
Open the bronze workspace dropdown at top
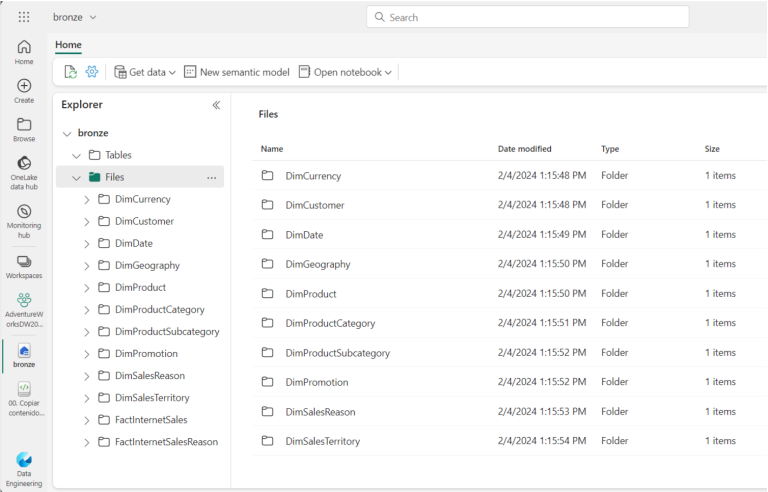pyautogui.click(x=75, y=17)
